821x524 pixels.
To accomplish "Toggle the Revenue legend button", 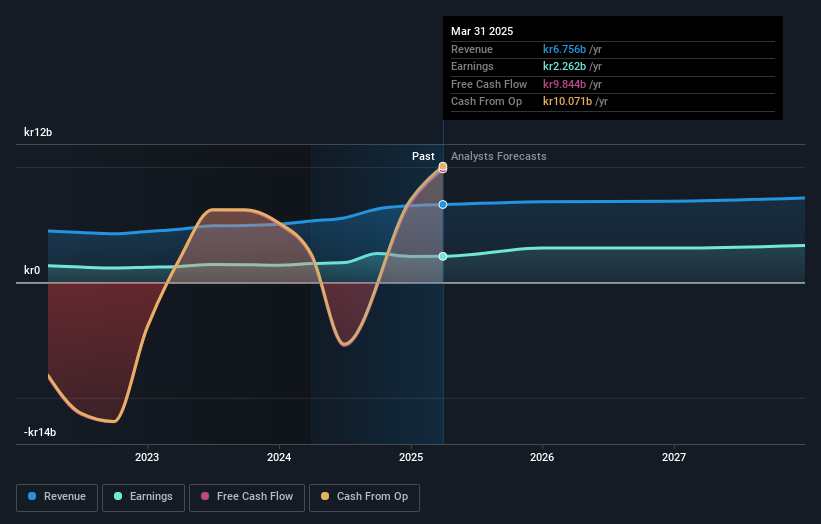I will coord(57,497).
